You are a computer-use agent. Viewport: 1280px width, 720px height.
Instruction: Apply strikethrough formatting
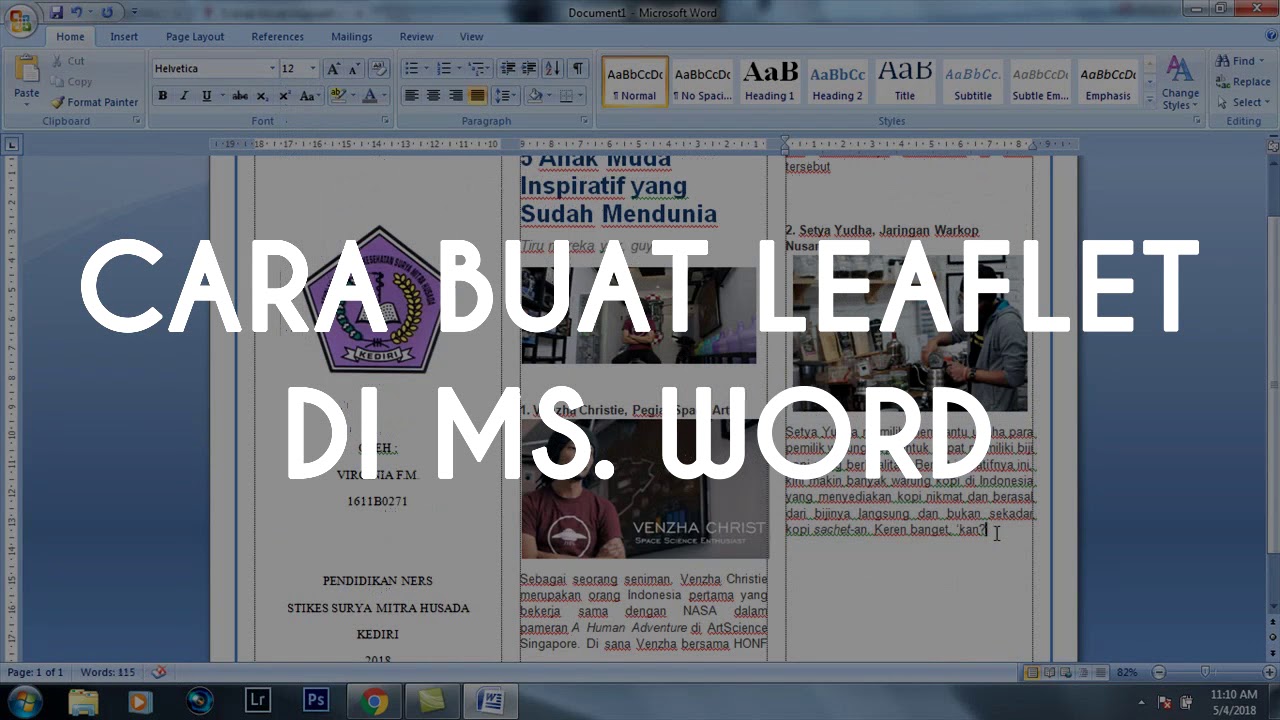240,96
